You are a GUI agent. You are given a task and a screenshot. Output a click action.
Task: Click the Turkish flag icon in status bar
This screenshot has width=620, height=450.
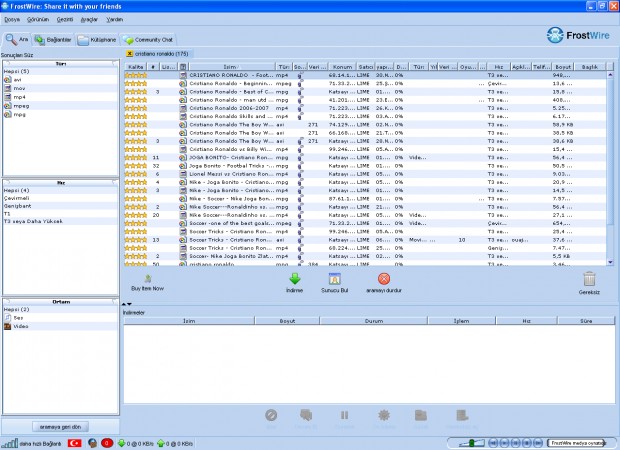74,443
